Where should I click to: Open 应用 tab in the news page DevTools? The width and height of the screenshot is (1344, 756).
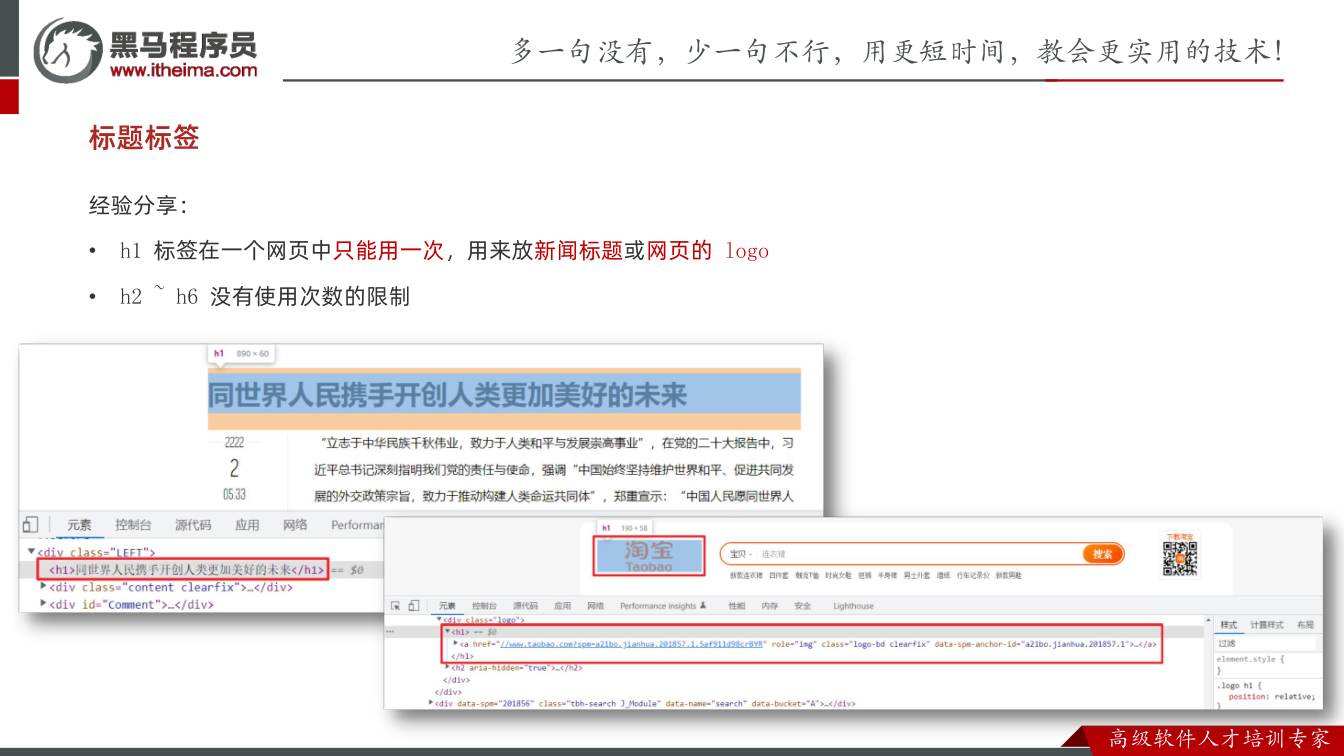[x=247, y=524]
